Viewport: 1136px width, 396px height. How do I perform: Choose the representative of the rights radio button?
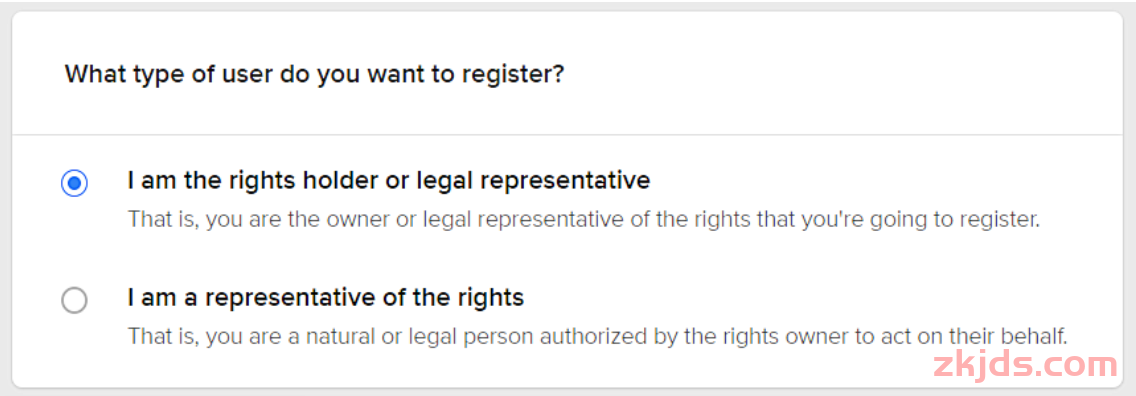(x=74, y=300)
